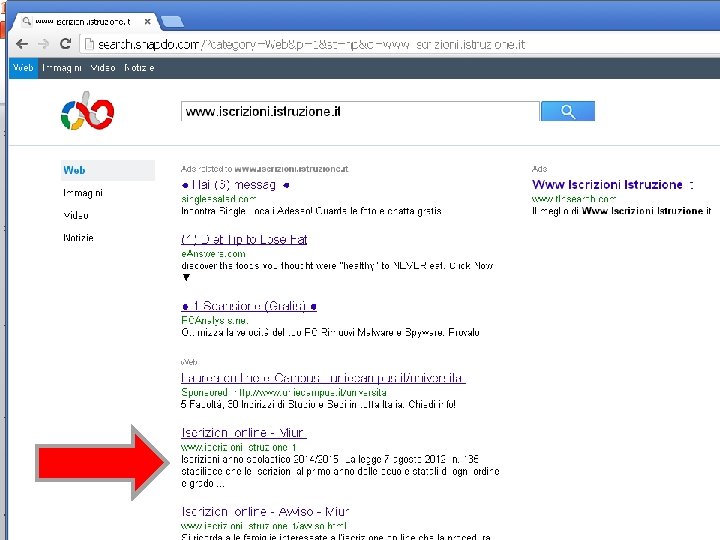This screenshot has height=540, width=720.
Task: Open the 'Hai (5) messag' ad link
Action: click(x=236, y=185)
